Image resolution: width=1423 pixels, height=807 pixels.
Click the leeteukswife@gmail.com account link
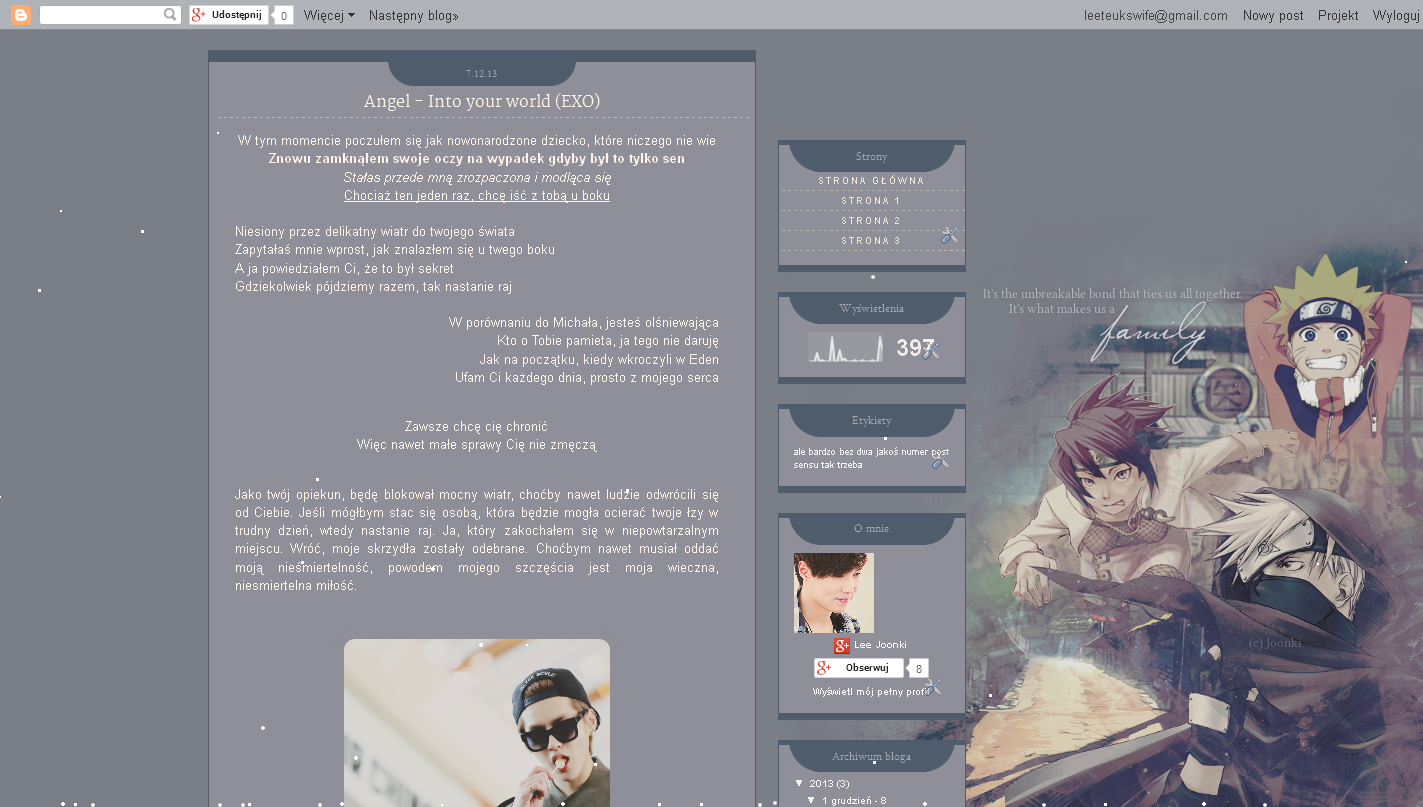tap(1155, 15)
